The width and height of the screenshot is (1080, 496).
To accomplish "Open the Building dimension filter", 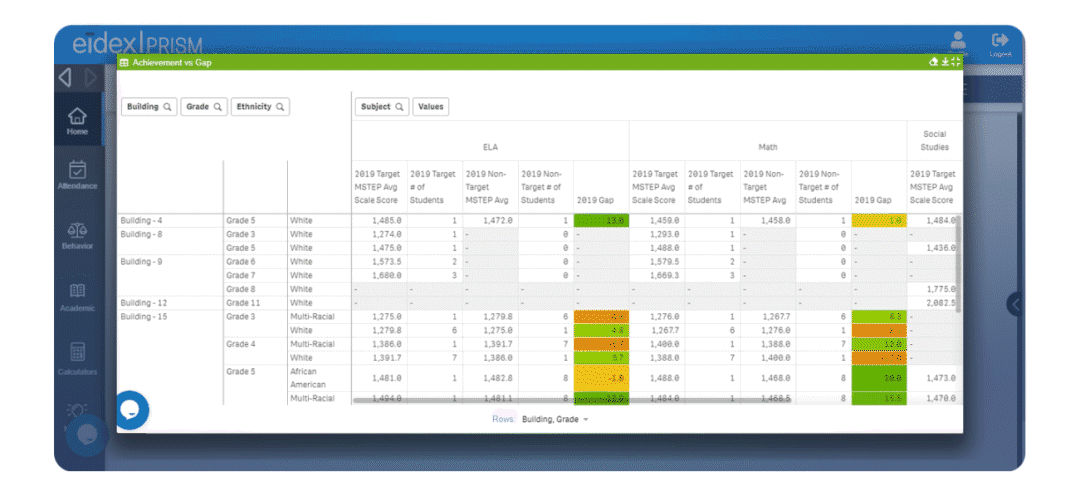I will (149, 107).
